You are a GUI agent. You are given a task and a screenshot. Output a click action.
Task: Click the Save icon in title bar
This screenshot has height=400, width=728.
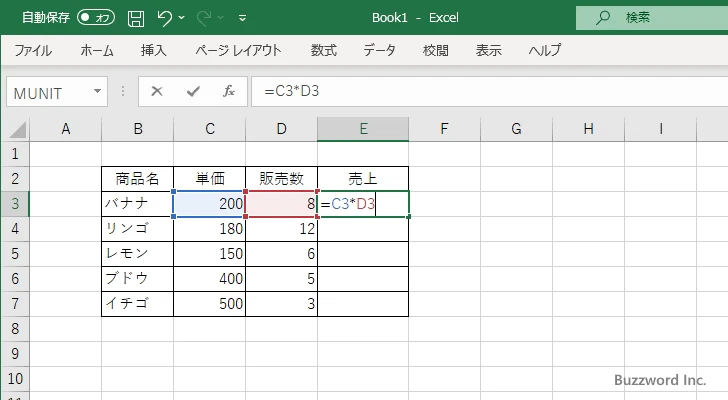pos(136,18)
